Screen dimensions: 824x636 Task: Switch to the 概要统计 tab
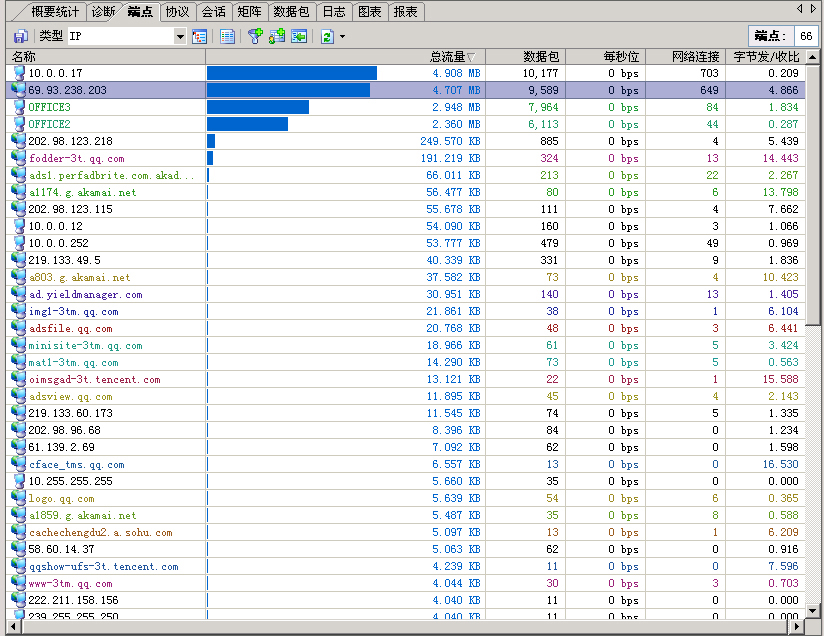(55, 12)
